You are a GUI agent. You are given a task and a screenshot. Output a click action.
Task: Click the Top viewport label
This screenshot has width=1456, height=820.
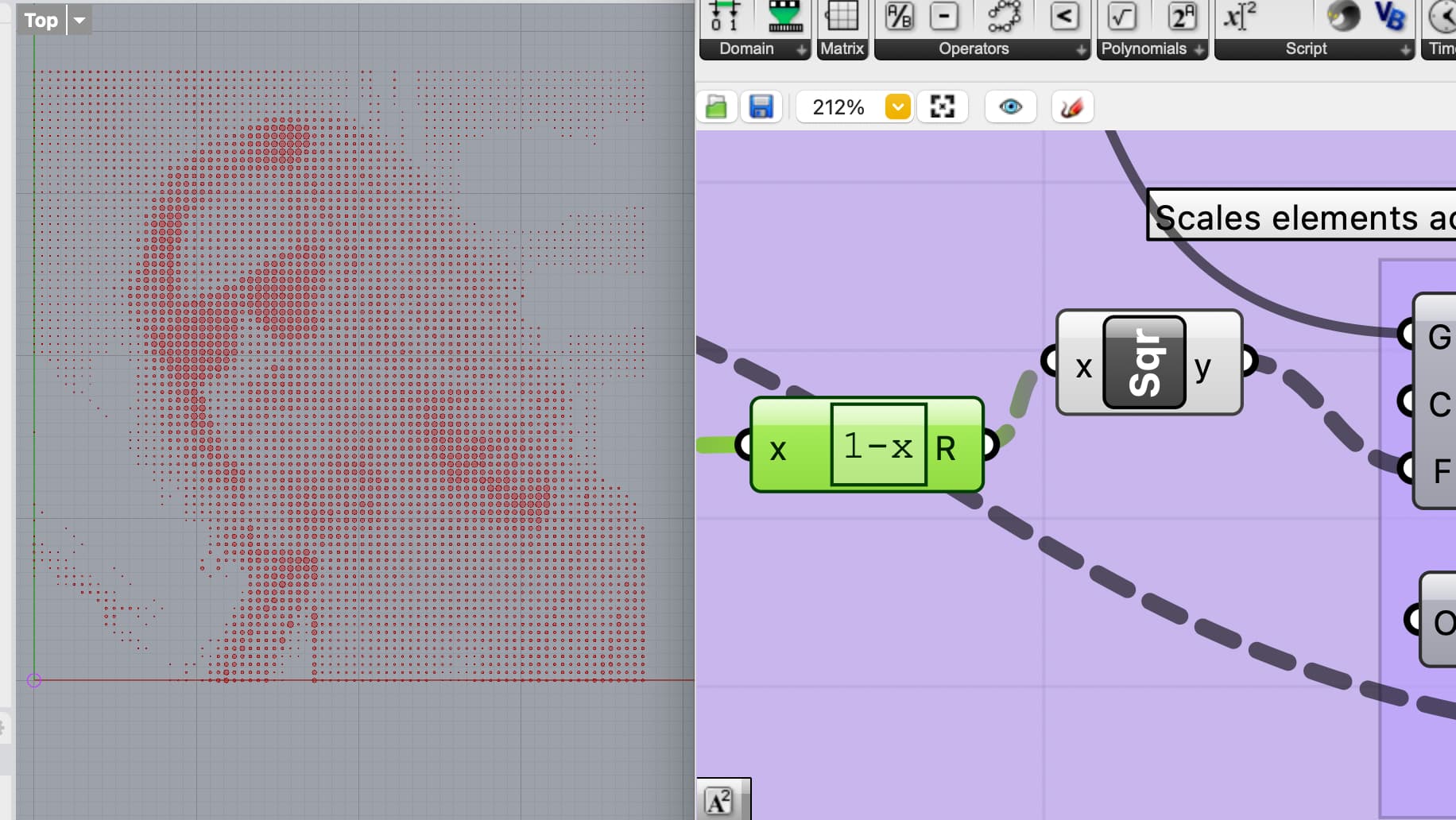41,20
